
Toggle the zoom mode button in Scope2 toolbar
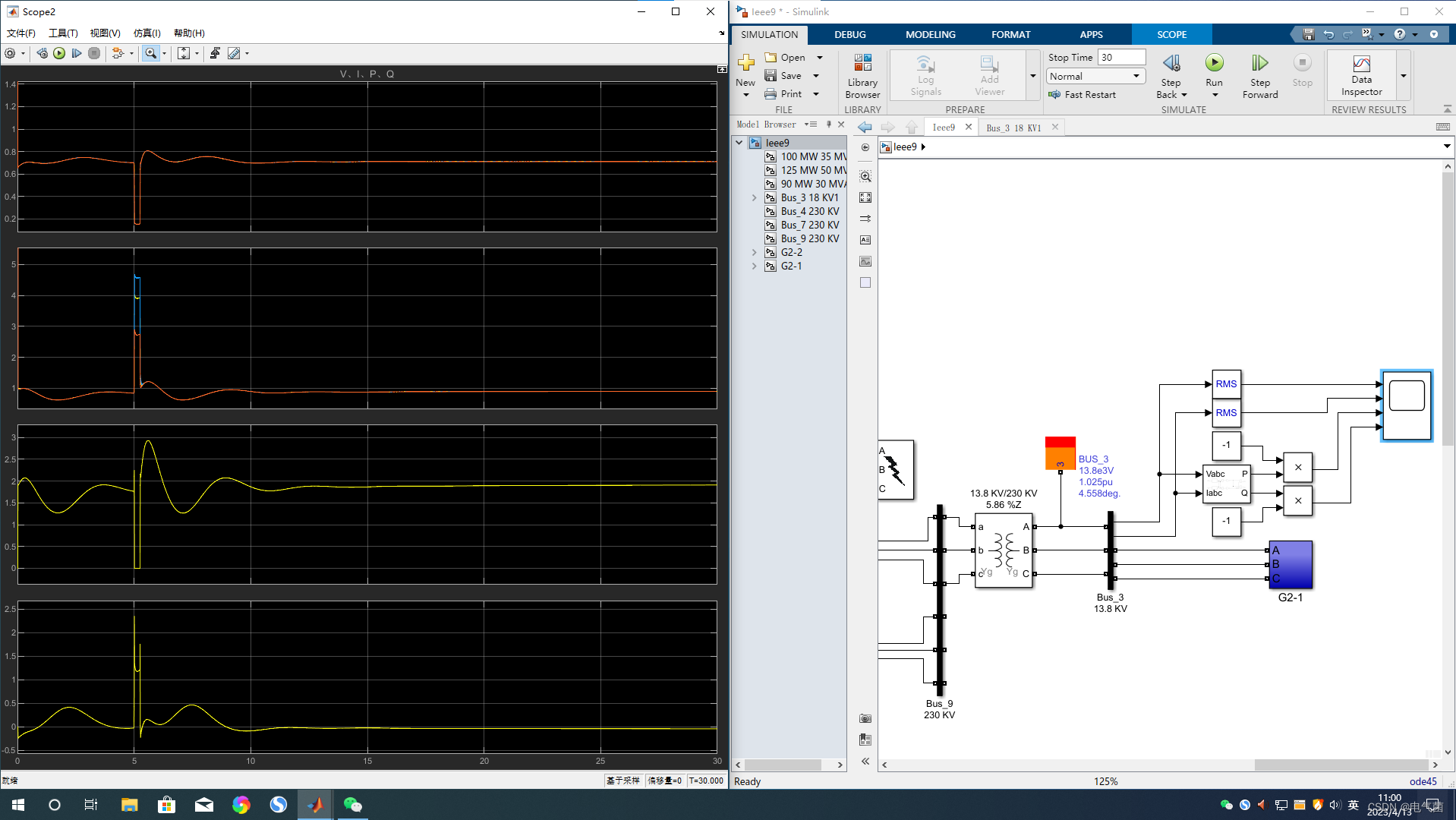pos(151,53)
